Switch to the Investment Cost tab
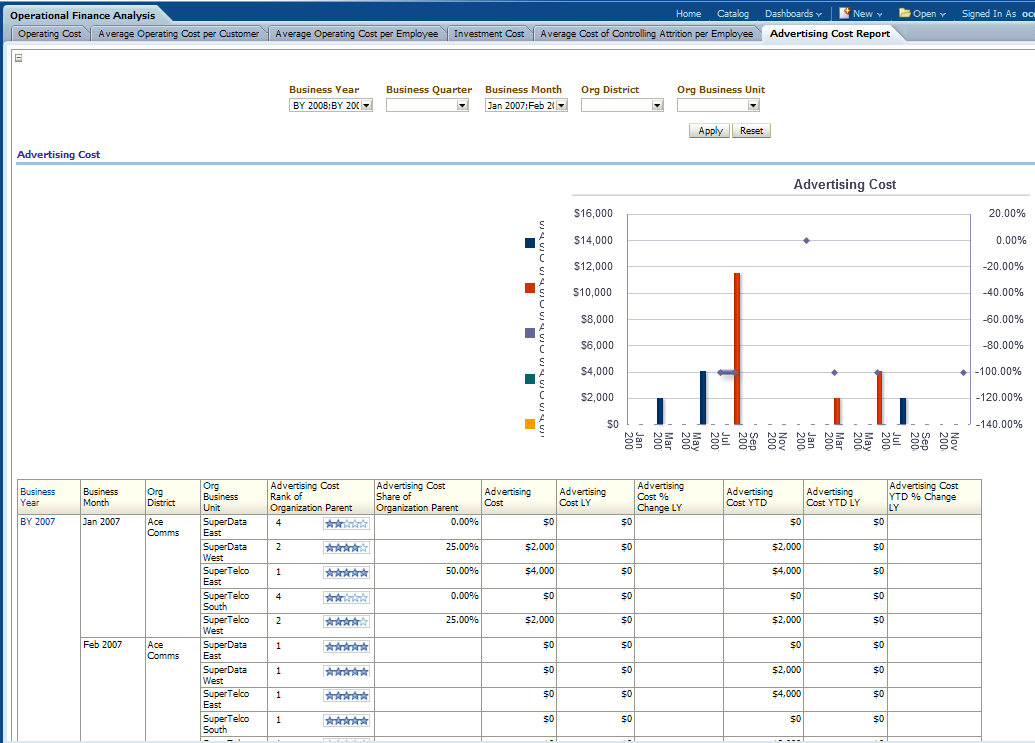Viewport: 1035px width, 743px height. coord(488,34)
